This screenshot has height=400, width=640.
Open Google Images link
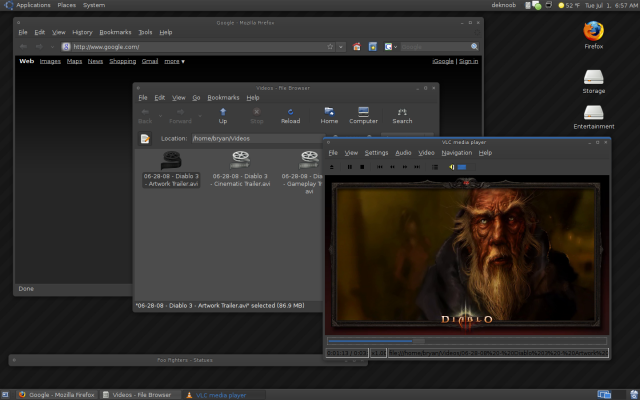[50, 61]
